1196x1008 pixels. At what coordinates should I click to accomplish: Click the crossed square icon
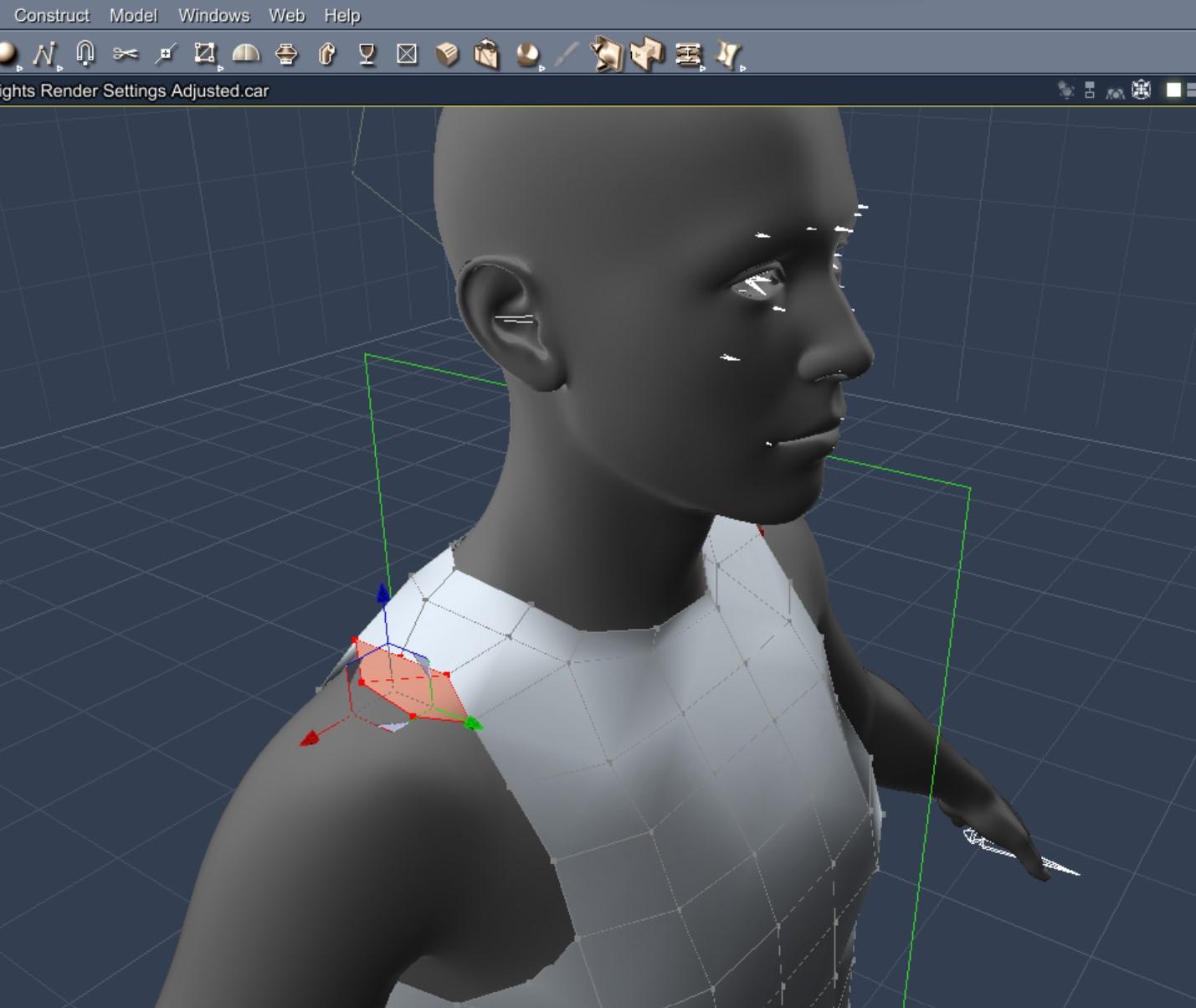(x=407, y=54)
